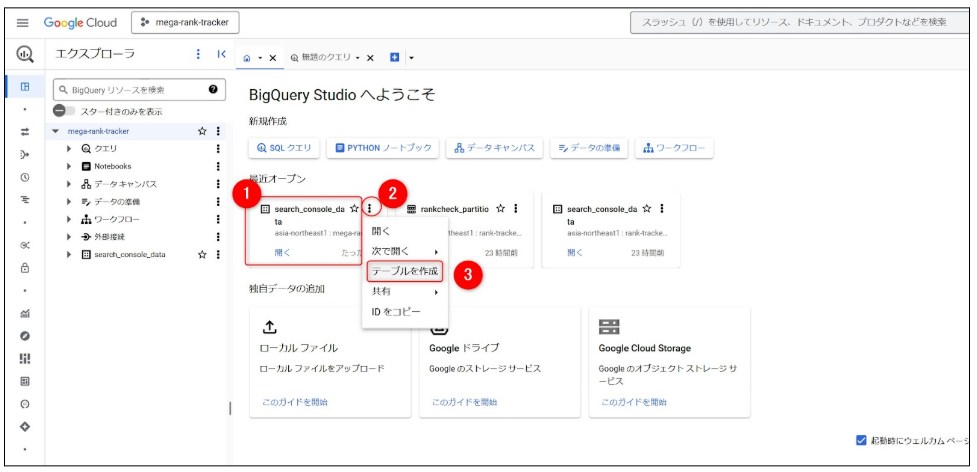Open the Explorer panel three-dot menu
This screenshot has width=977, height=472.
[198, 54]
